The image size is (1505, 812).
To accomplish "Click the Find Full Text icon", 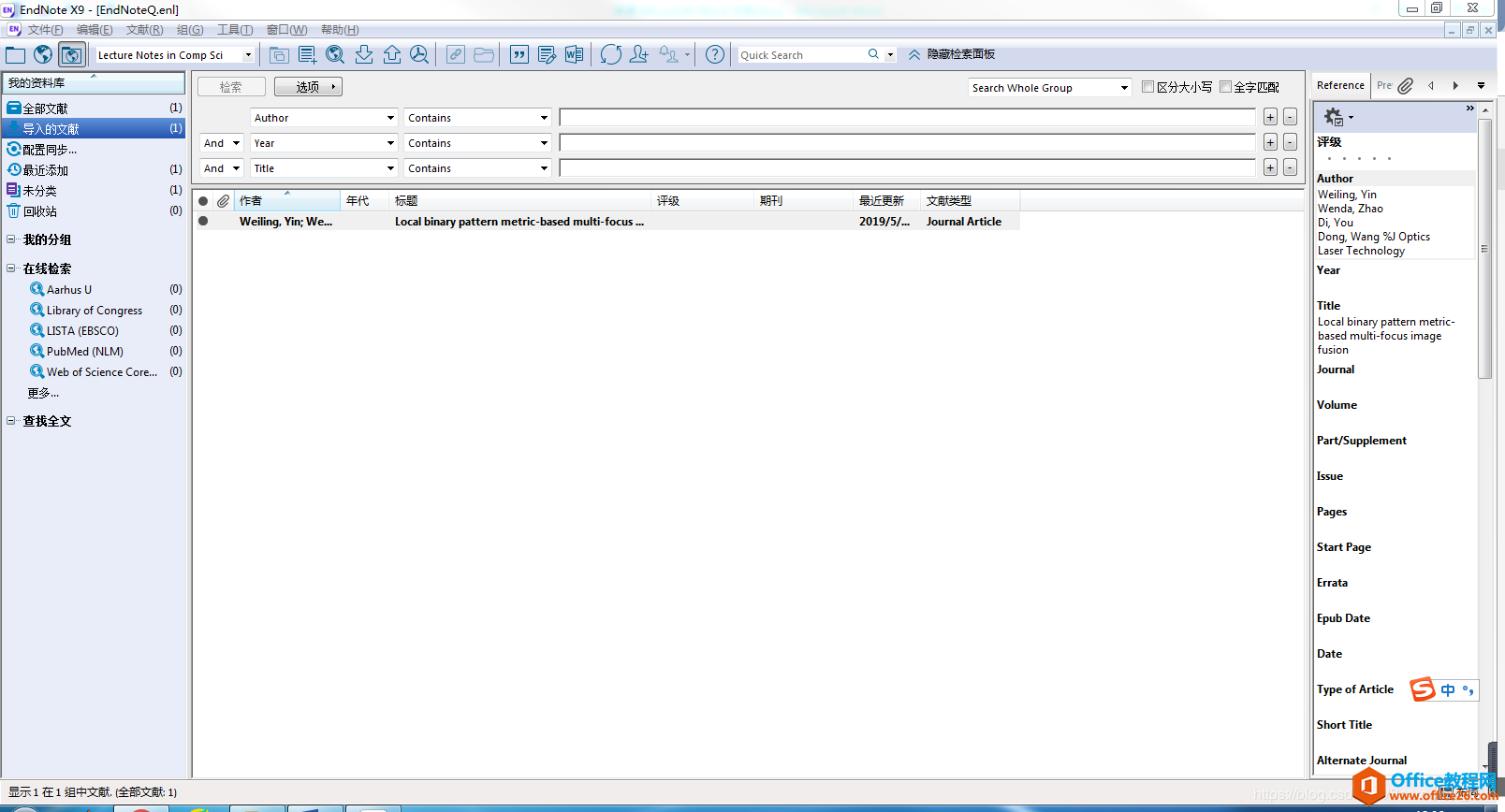I will pyautogui.click(x=419, y=55).
